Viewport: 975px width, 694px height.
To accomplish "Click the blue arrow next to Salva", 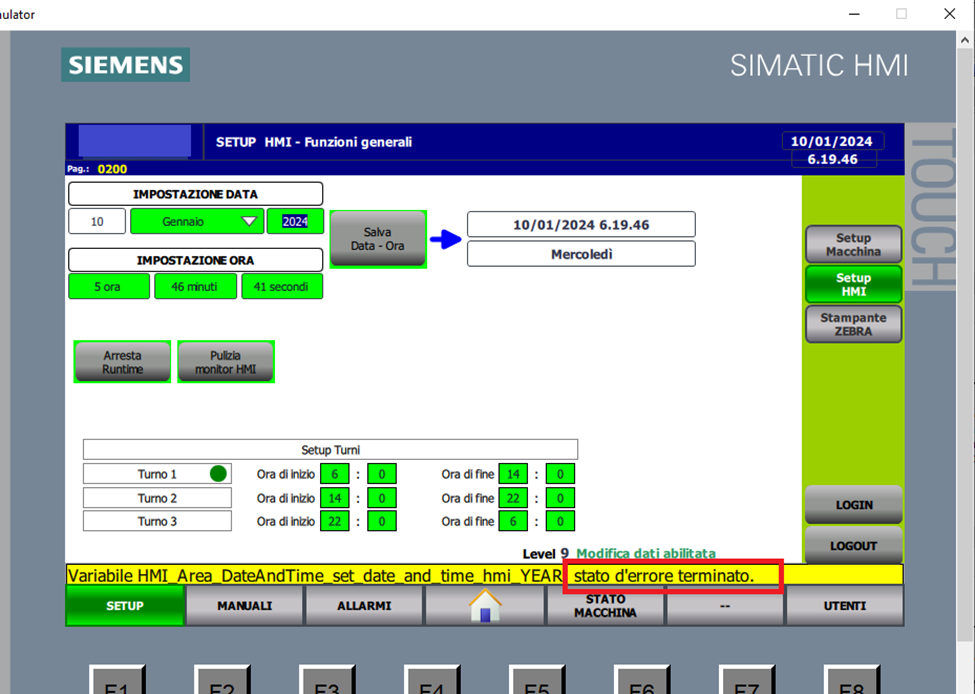I will [x=446, y=239].
